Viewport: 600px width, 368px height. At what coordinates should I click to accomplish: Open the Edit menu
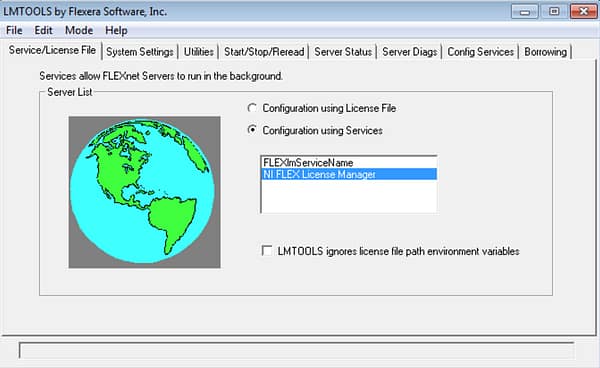point(43,30)
